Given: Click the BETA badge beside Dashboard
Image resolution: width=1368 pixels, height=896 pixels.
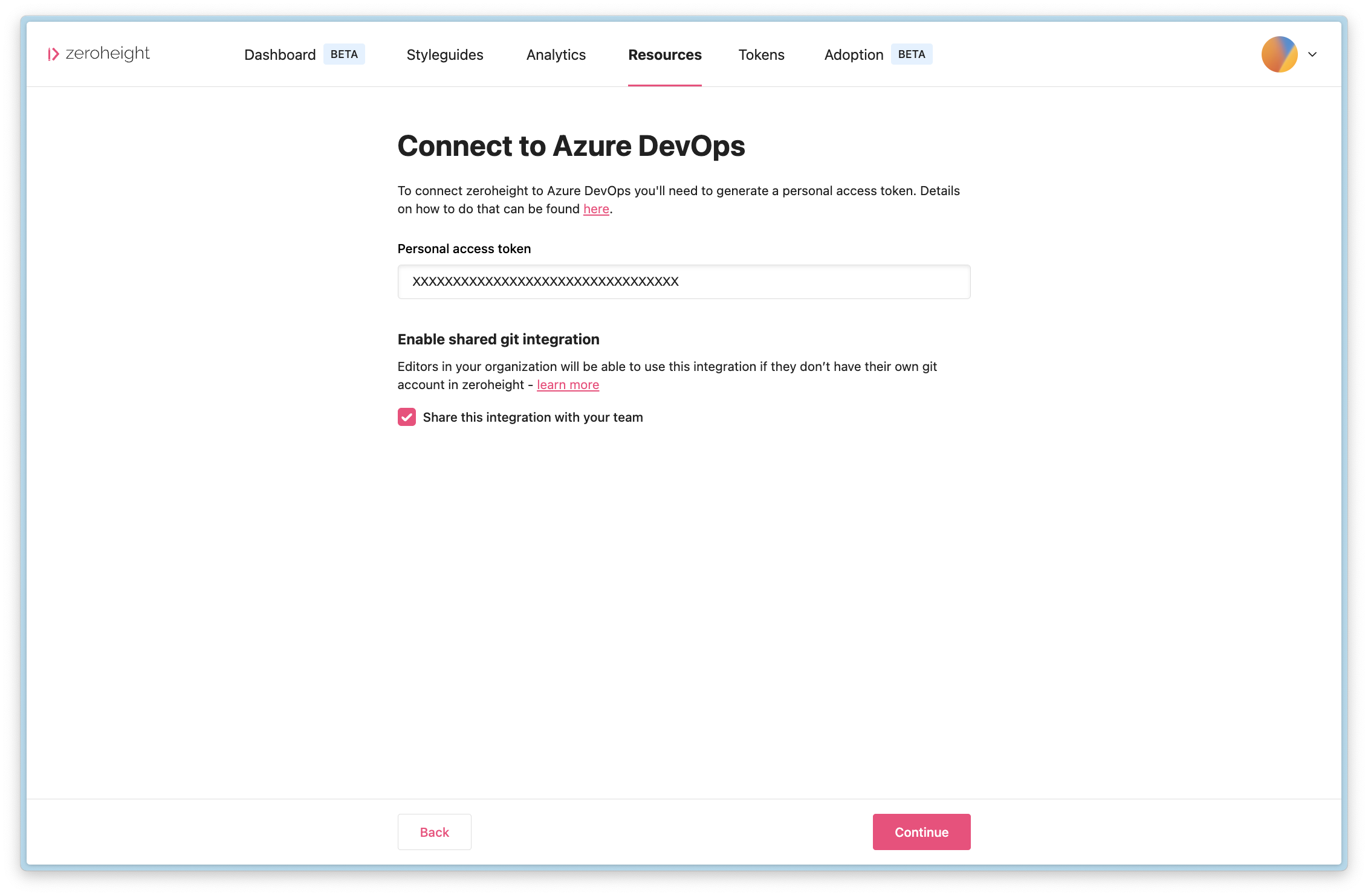Looking at the screenshot, I should (x=344, y=54).
